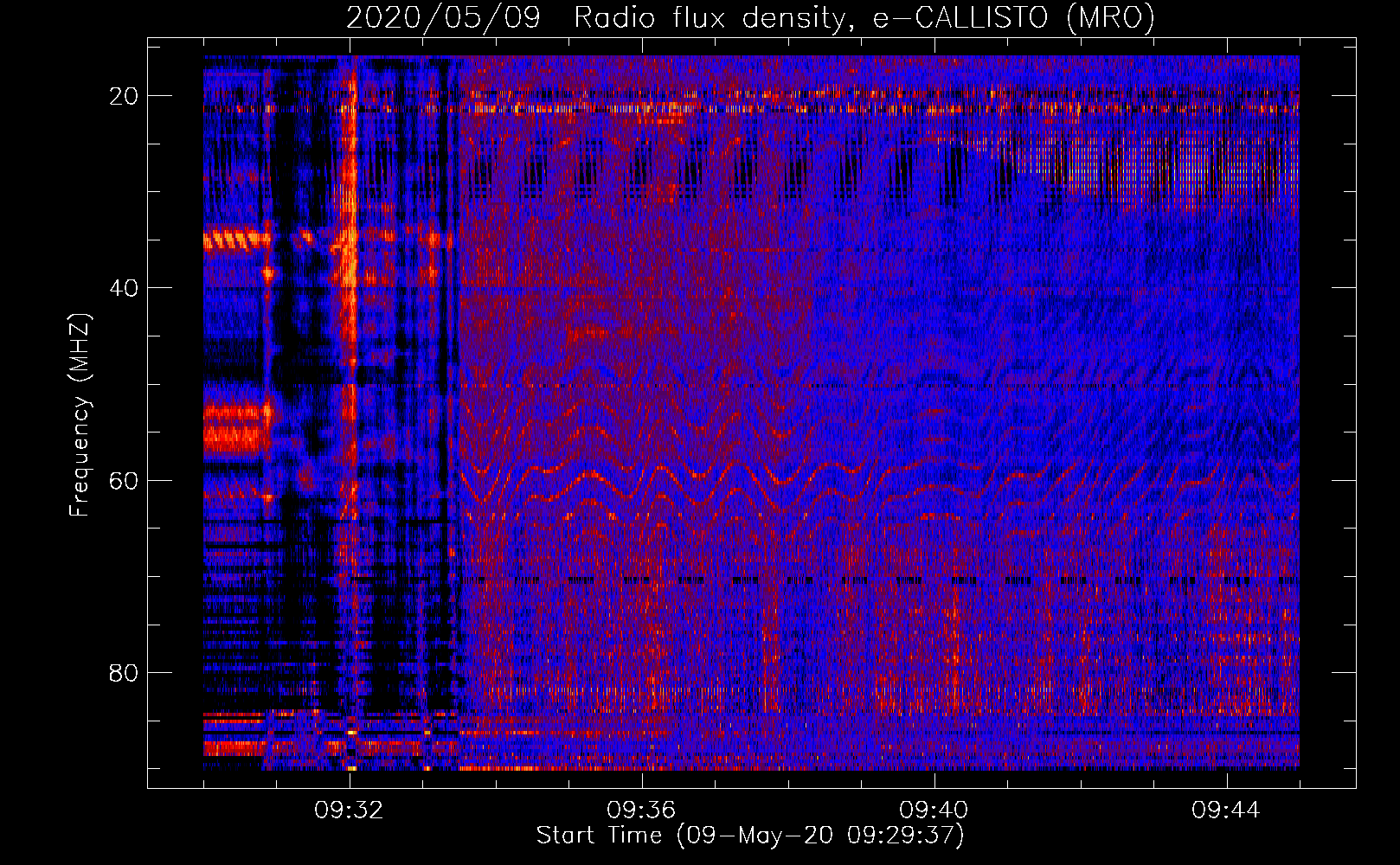Click the 20 frequency tick label
Screen dimensions: 1400x865
[x=125, y=96]
